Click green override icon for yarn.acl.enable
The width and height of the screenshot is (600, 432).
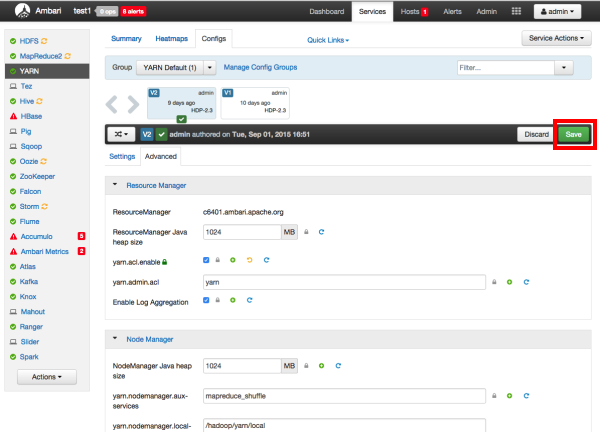point(233,260)
